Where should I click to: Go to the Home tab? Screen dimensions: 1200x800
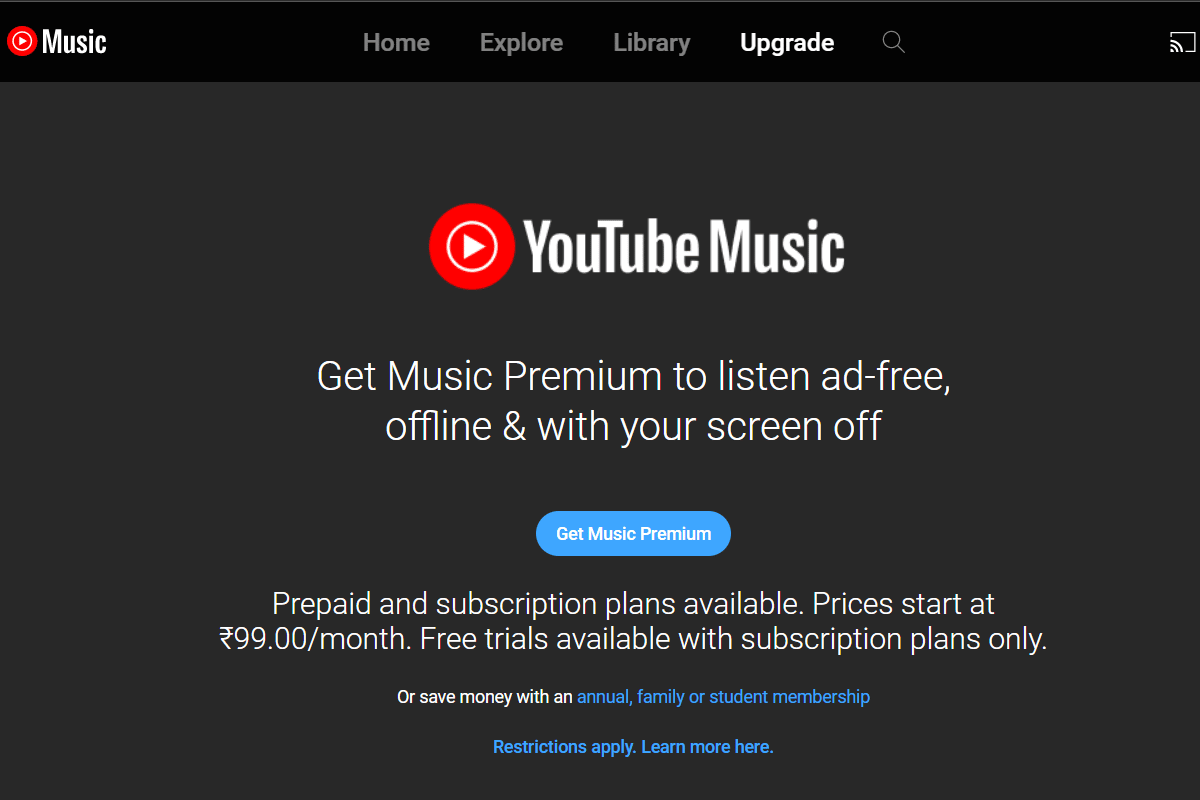click(396, 43)
